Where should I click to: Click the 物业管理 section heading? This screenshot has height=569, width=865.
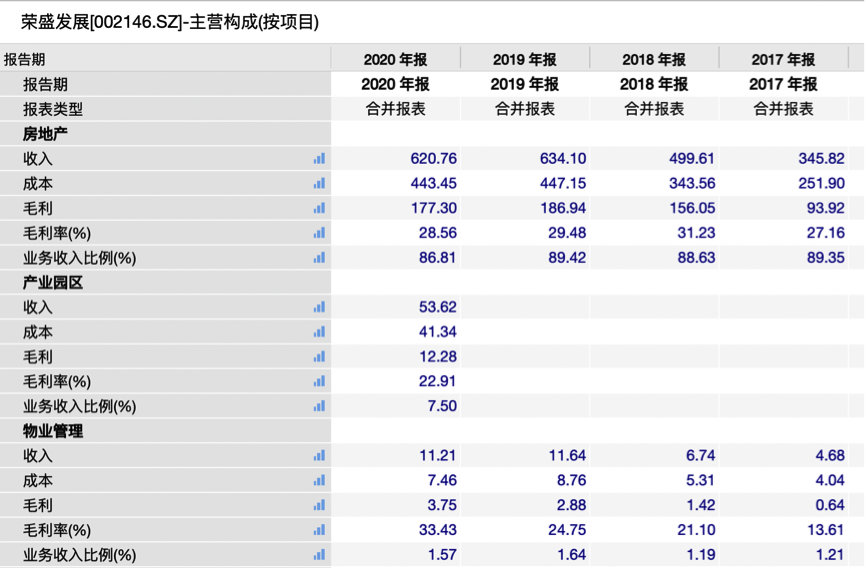pyautogui.click(x=53, y=431)
